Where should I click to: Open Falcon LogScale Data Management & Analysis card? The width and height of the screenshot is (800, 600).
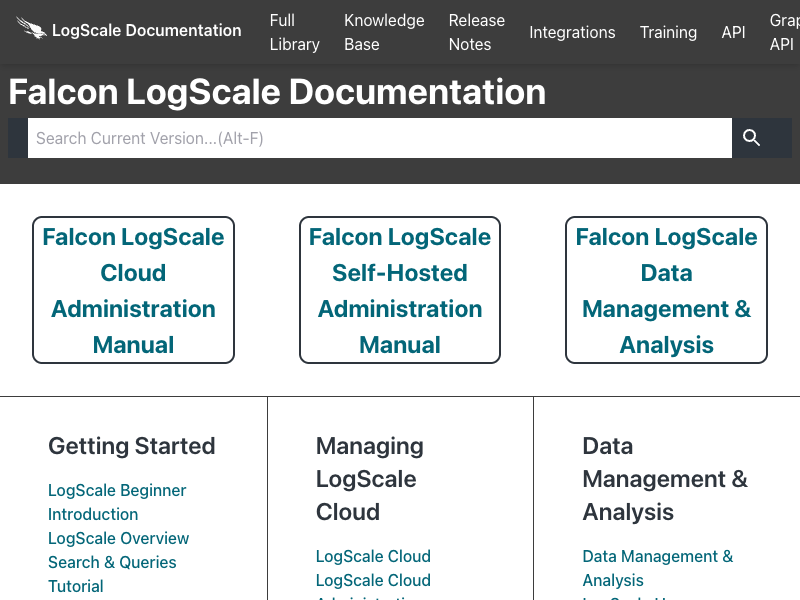tap(666, 290)
